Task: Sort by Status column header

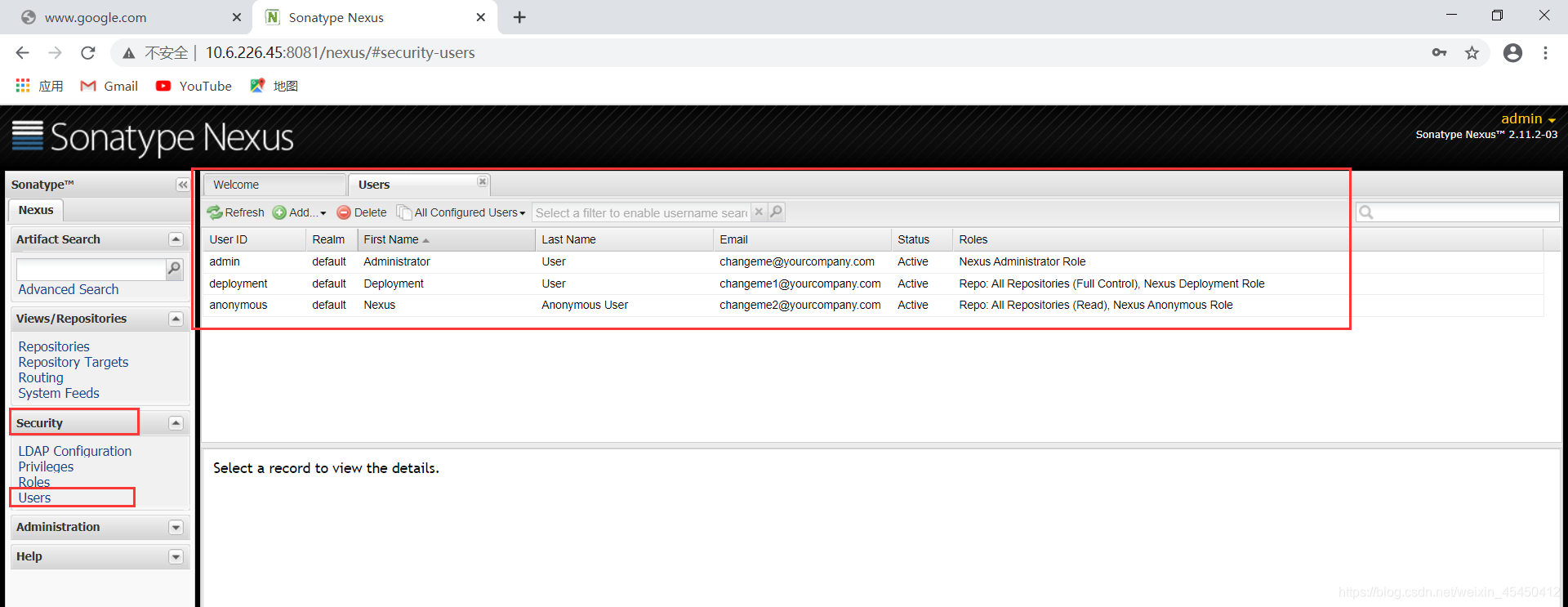Action: pos(922,239)
